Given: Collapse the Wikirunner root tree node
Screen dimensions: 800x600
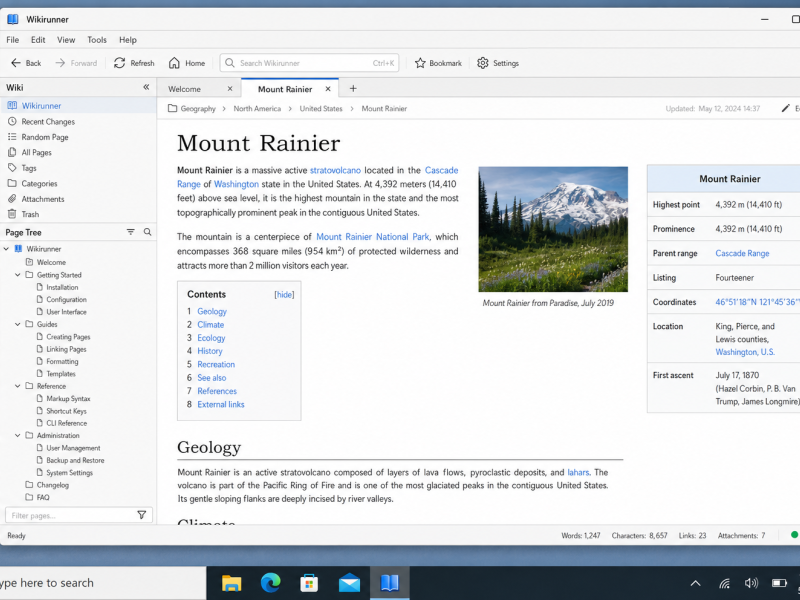Looking at the screenshot, I should click(6, 249).
